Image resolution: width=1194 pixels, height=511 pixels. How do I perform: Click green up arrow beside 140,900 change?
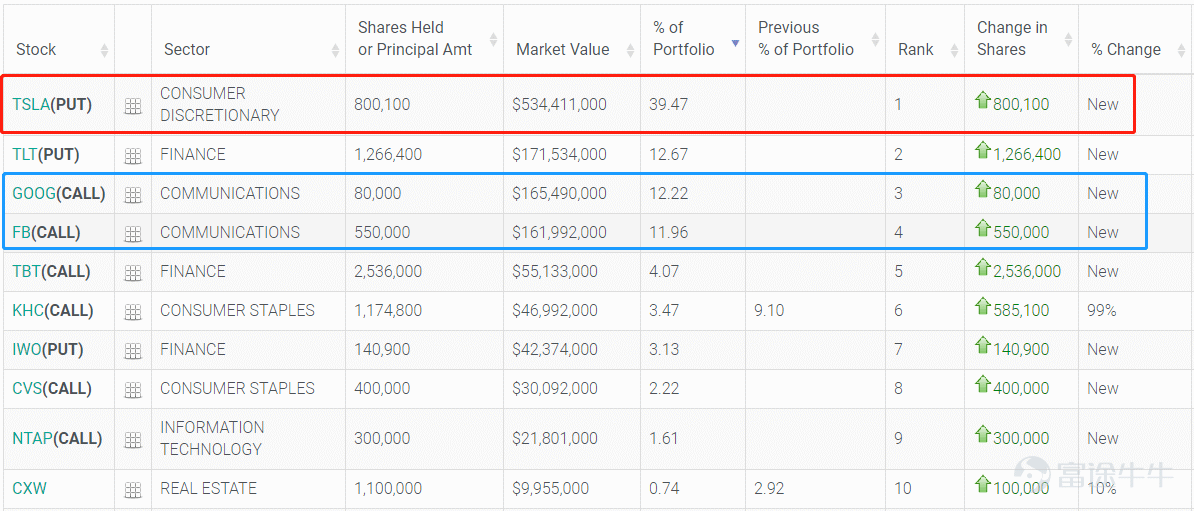(x=982, y=345)
